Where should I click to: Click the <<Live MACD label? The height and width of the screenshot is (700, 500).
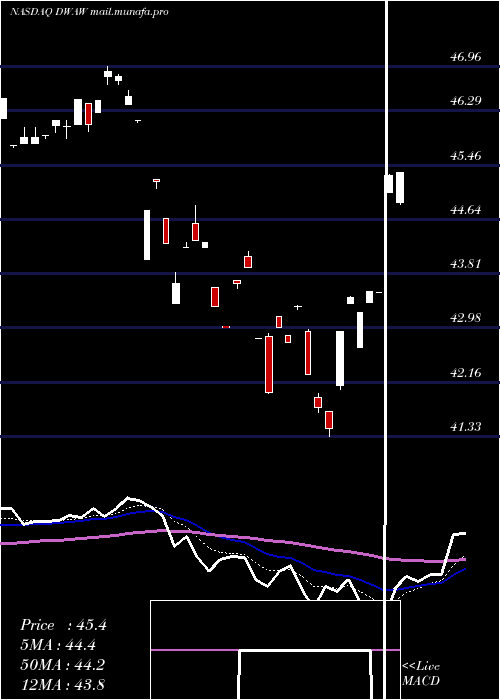point(421,673)
